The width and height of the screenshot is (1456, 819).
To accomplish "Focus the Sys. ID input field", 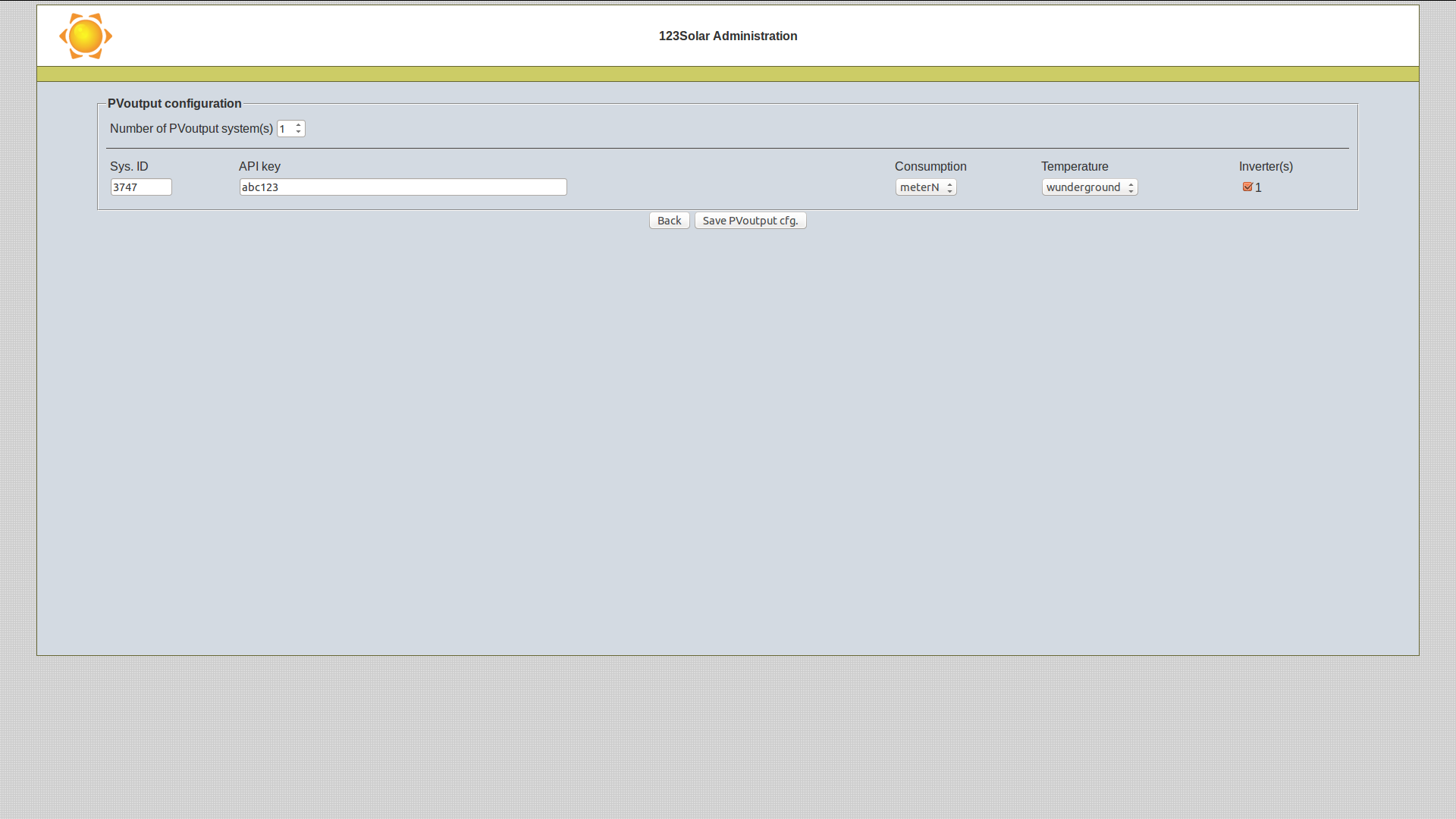I will tap(141, 187).
